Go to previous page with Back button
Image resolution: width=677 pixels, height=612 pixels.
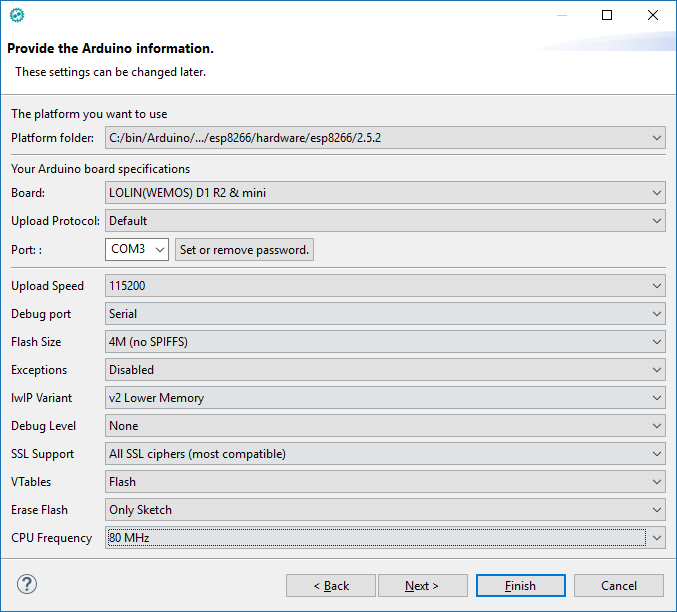(331, 586)
